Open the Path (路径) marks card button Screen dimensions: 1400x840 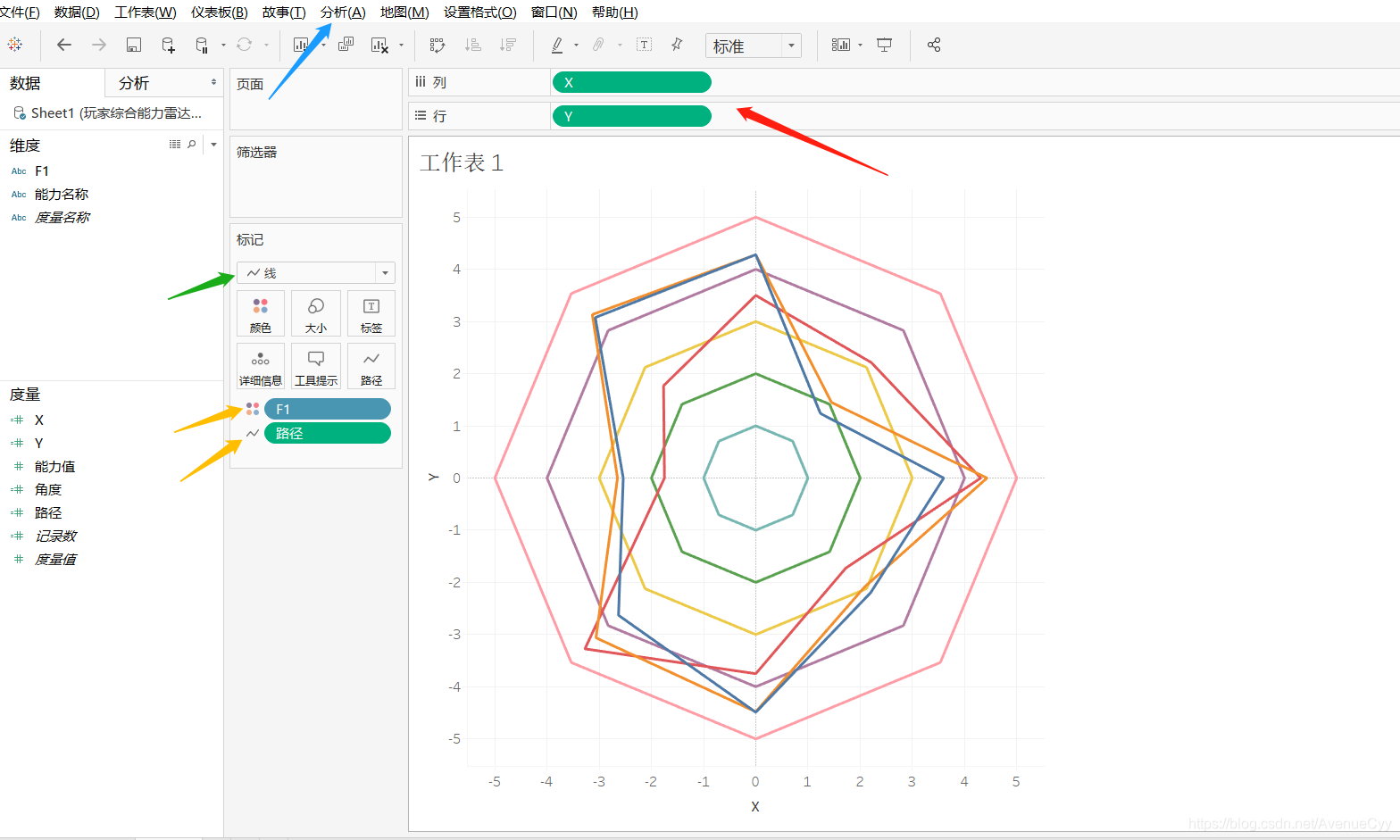(x=371, y=367)
